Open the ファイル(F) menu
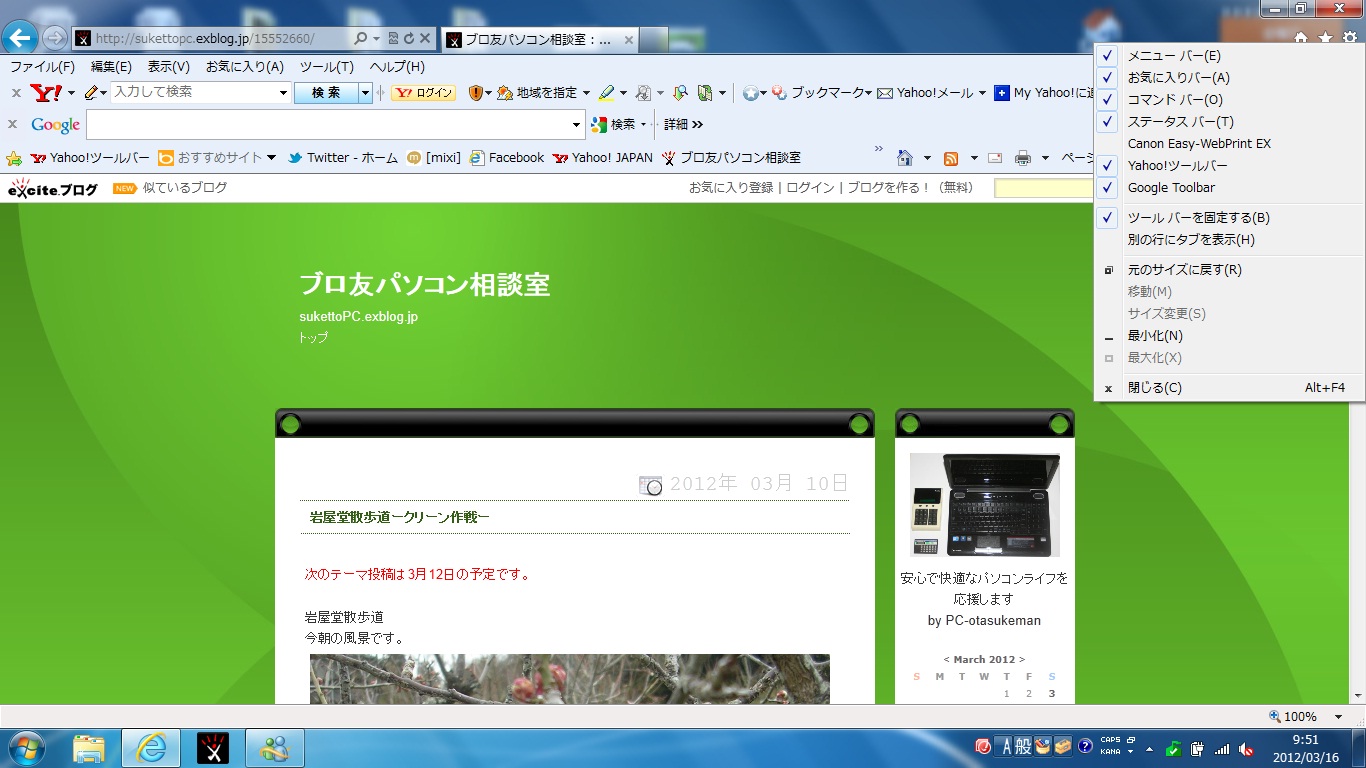This screenshot has width=1366, height=768. [42, 67]
